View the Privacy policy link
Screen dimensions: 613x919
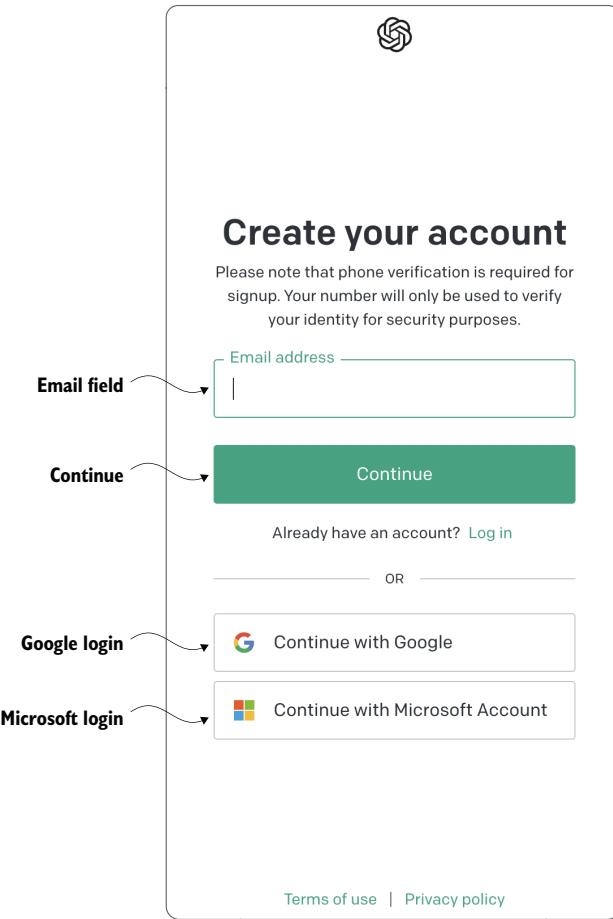click(x=454, y=899)
